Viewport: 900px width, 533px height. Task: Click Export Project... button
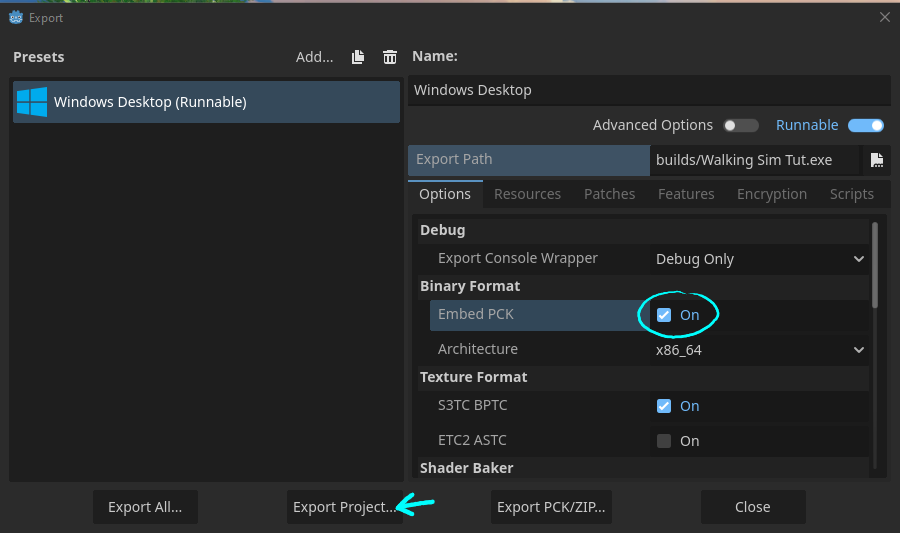(x=344, y=507)
